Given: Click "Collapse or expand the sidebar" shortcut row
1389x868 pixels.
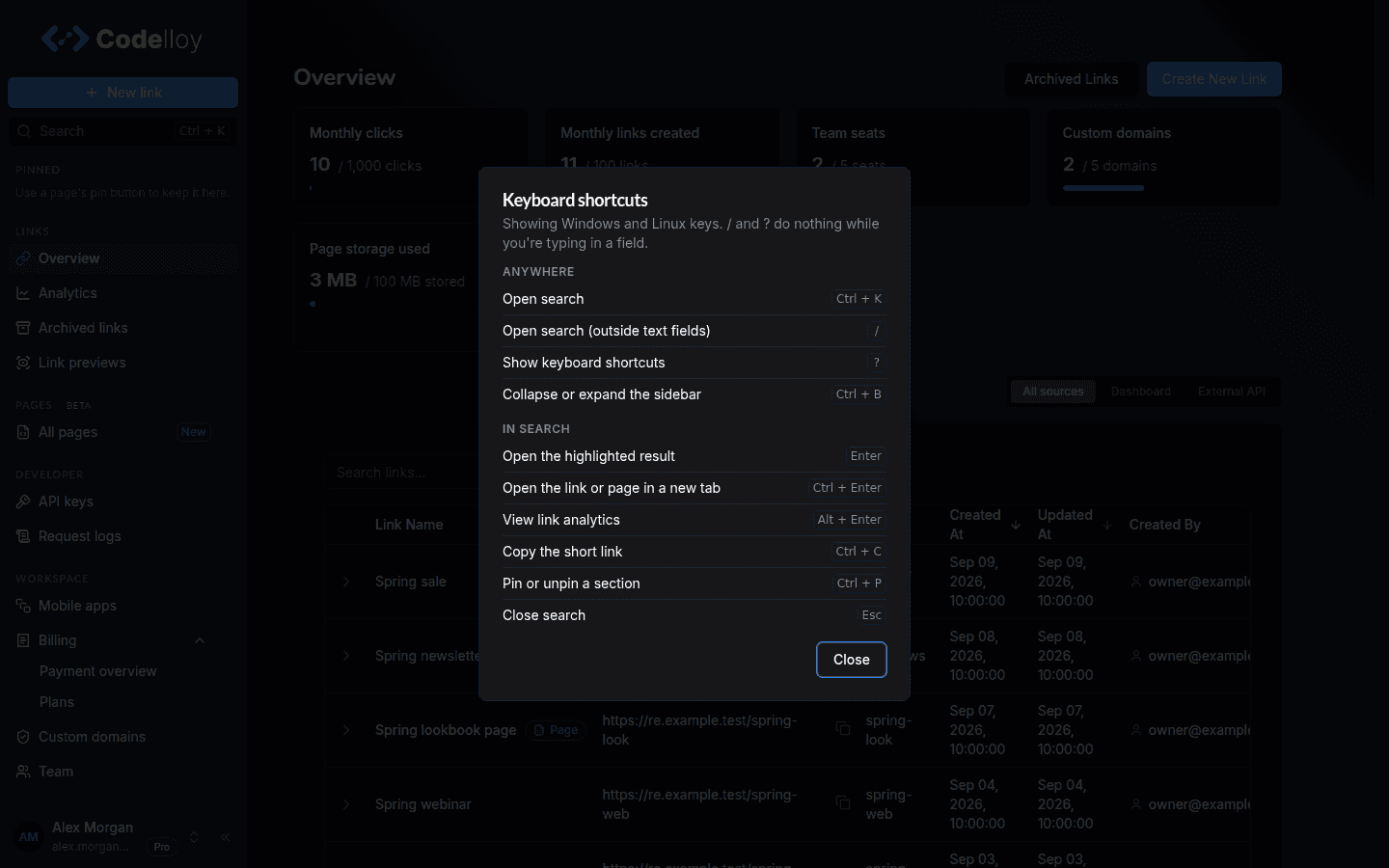Looking at the screenshot, I should click(694, 394).
